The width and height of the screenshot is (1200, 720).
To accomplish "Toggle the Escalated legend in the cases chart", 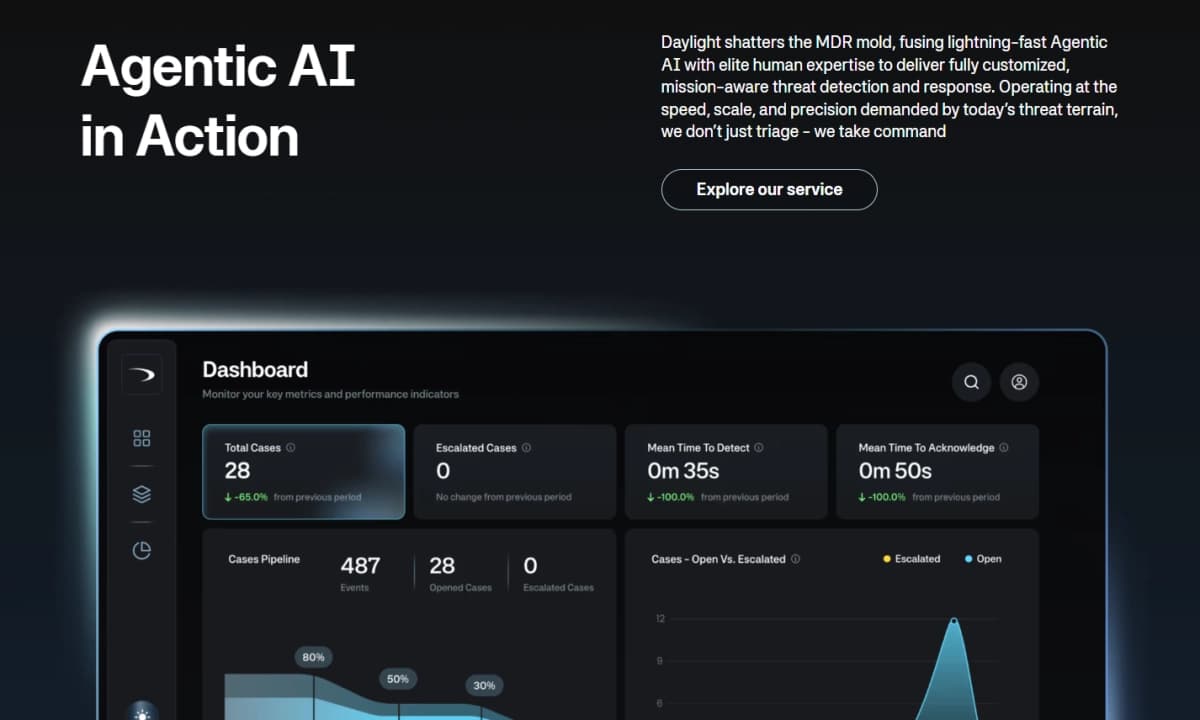I will click(911, 559).
